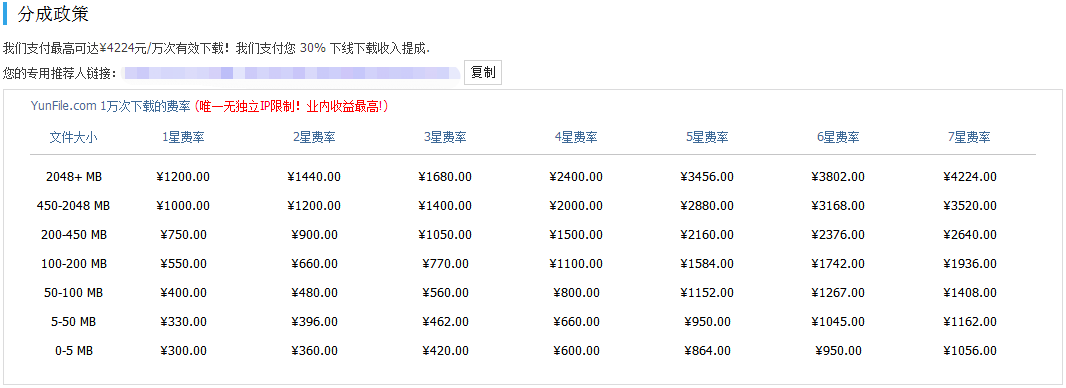This screenshot has height=388, width=1066.
Task: Click the YunFile.com 1万次下载的费率 heading
Action: 111,106
